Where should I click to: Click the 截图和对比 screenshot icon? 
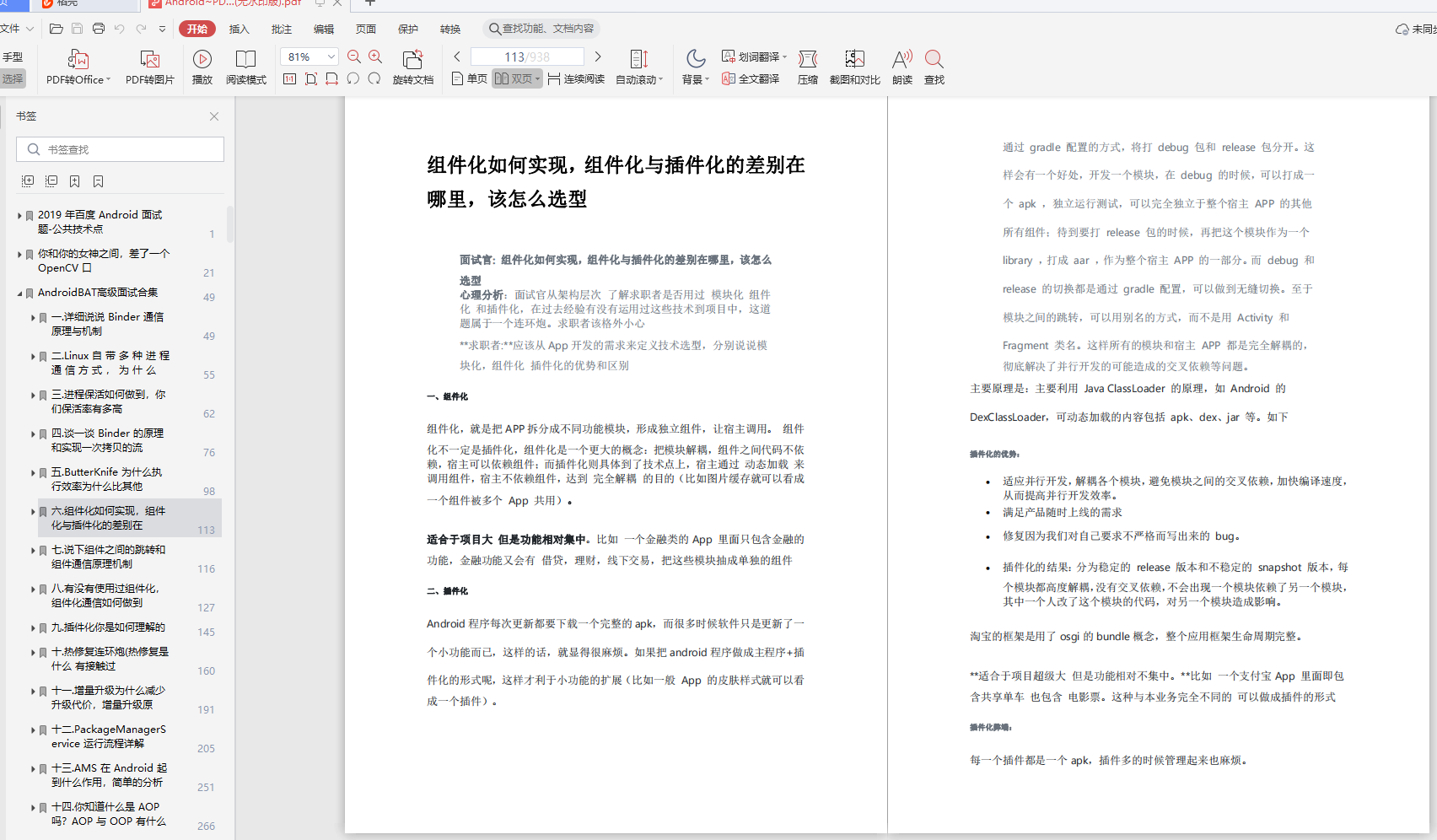tap(854, 59)
